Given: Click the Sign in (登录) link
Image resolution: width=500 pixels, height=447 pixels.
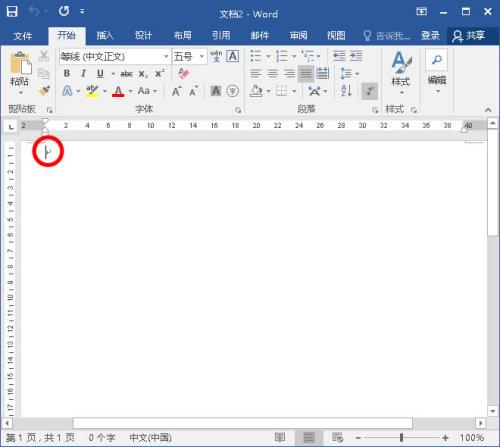Looking at the screenshot, I should coord(430,35).
